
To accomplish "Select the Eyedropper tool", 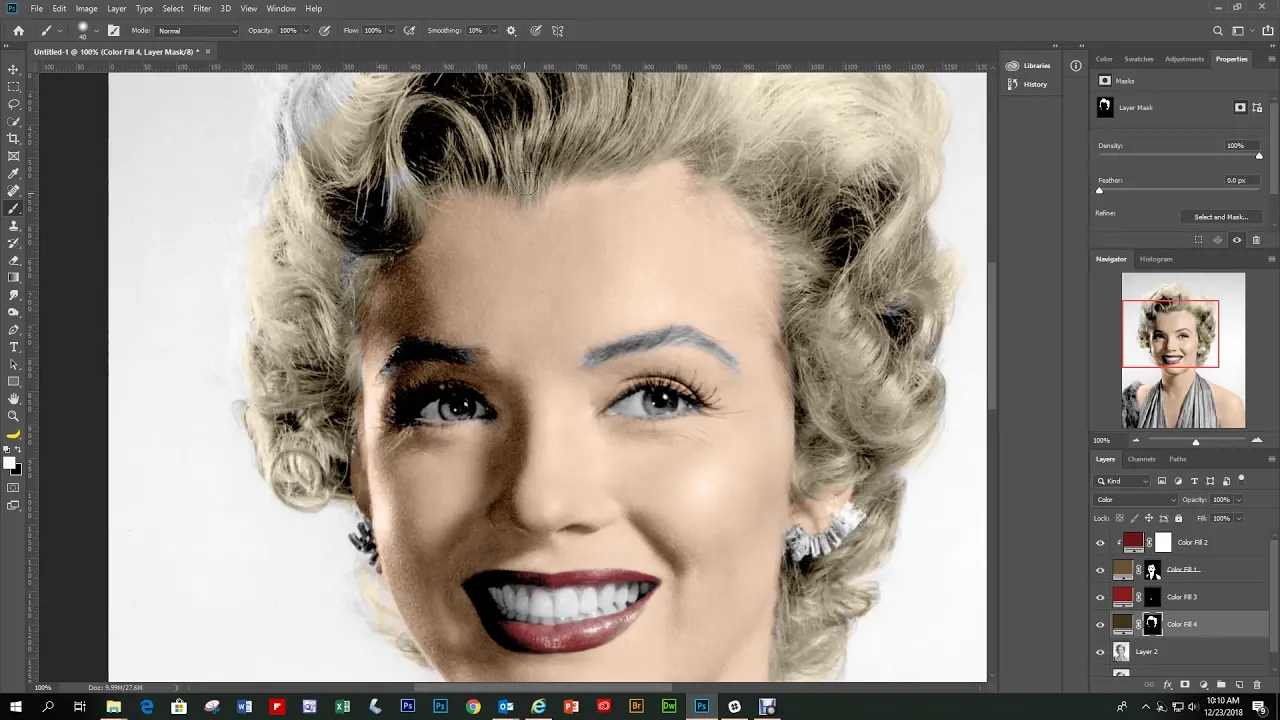I will click(13, 174).
